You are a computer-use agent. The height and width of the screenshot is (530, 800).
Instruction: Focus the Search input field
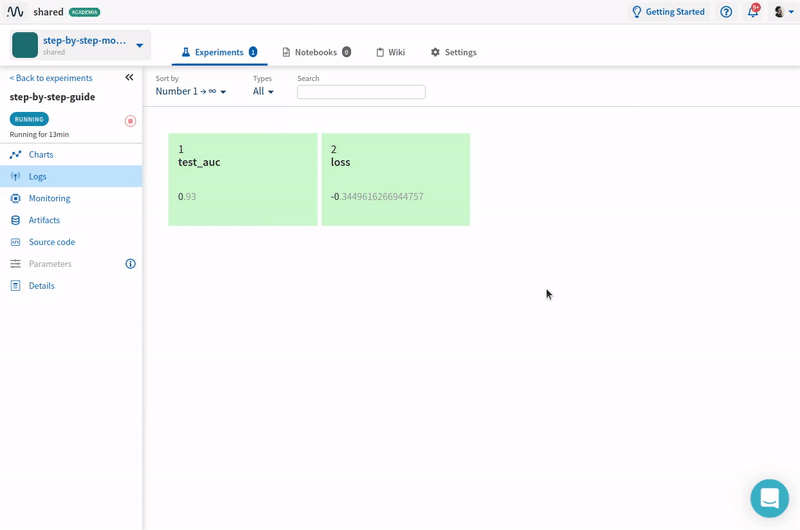[361, 92]
